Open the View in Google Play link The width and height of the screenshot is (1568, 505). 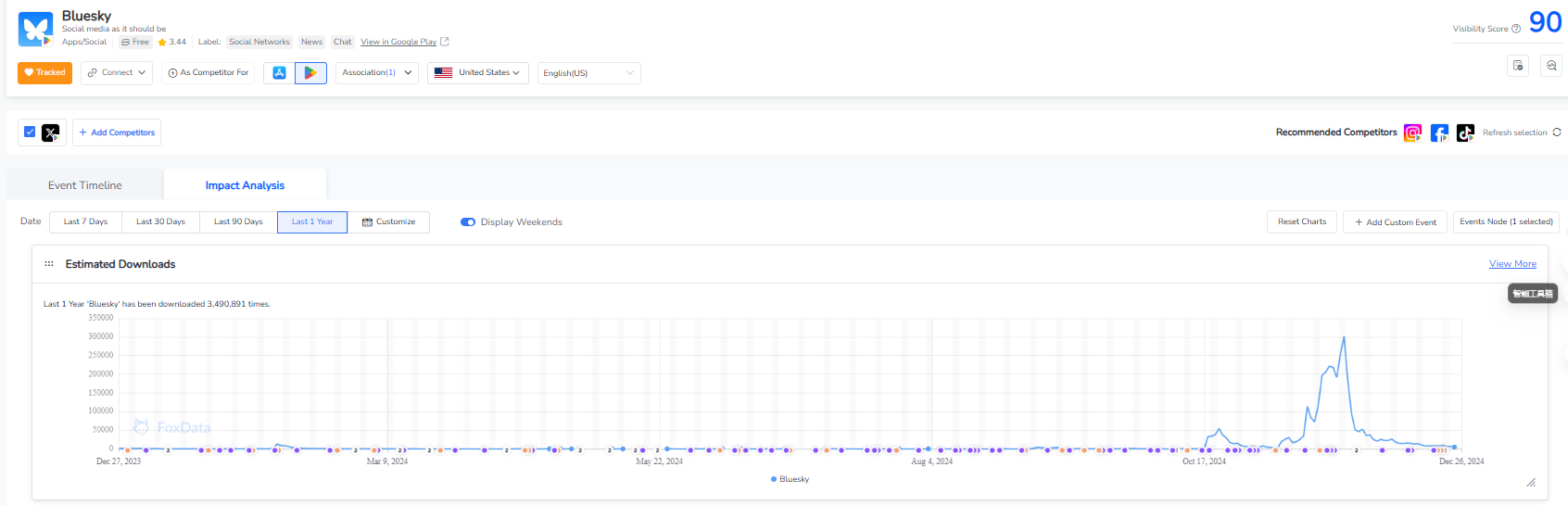coord(398,42)
